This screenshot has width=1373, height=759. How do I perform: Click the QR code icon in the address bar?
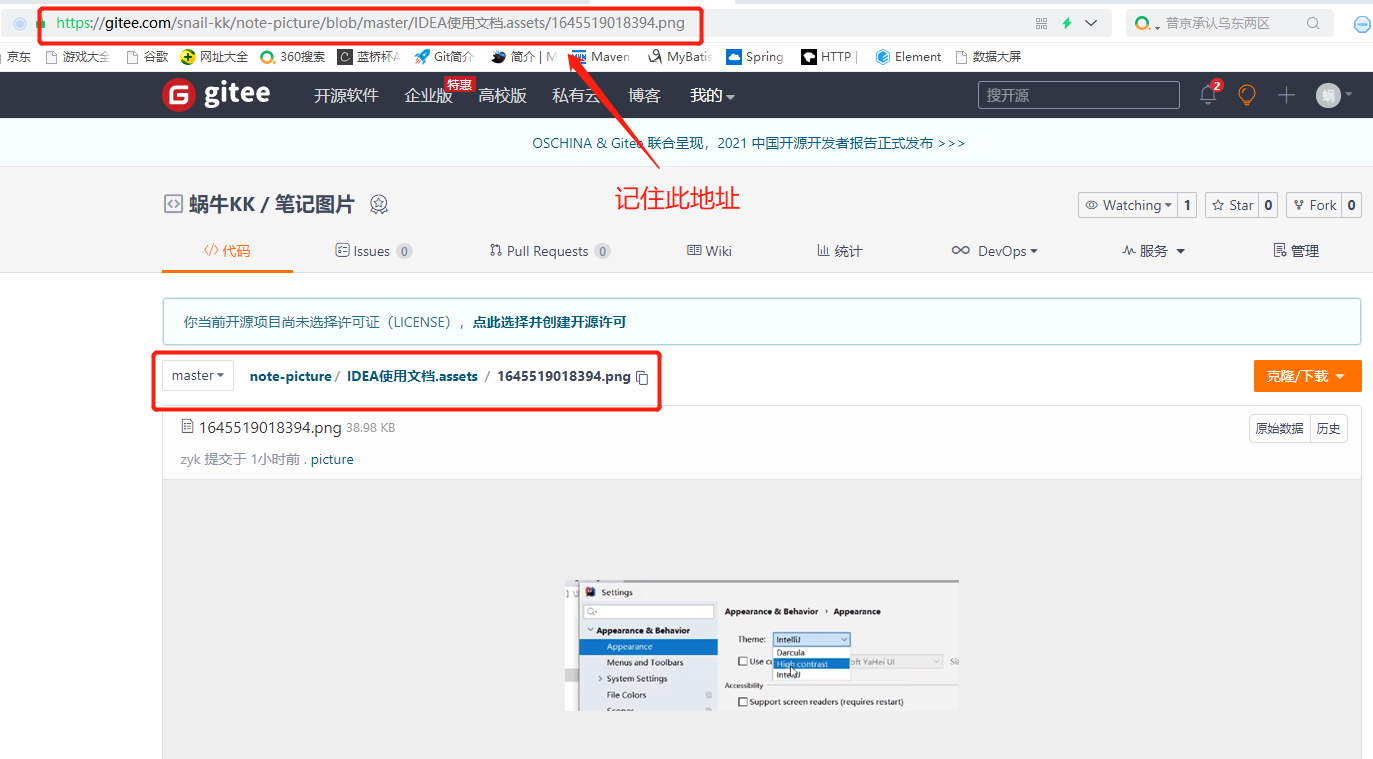[1041, 23]
